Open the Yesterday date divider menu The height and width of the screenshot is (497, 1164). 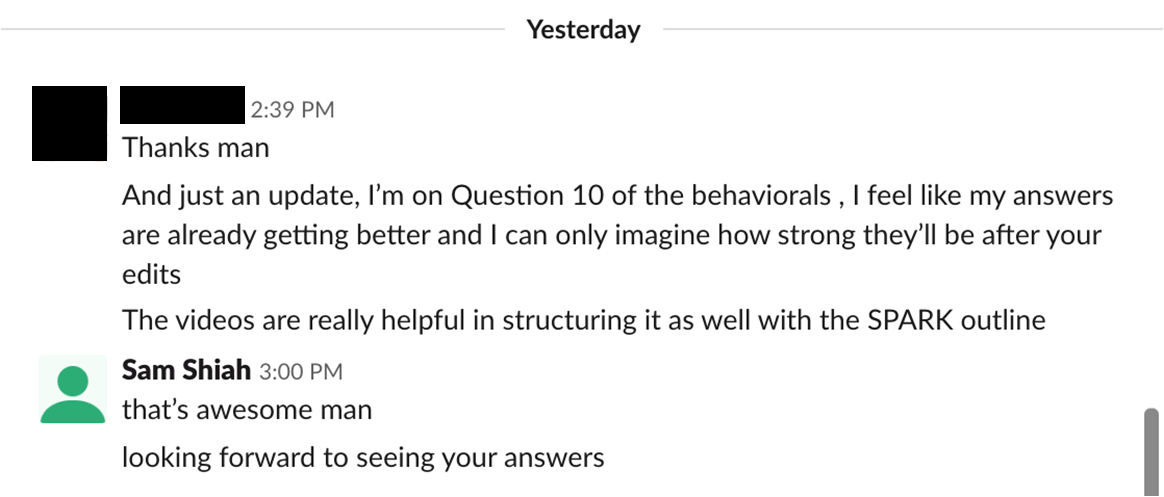(x=583, y=30)
